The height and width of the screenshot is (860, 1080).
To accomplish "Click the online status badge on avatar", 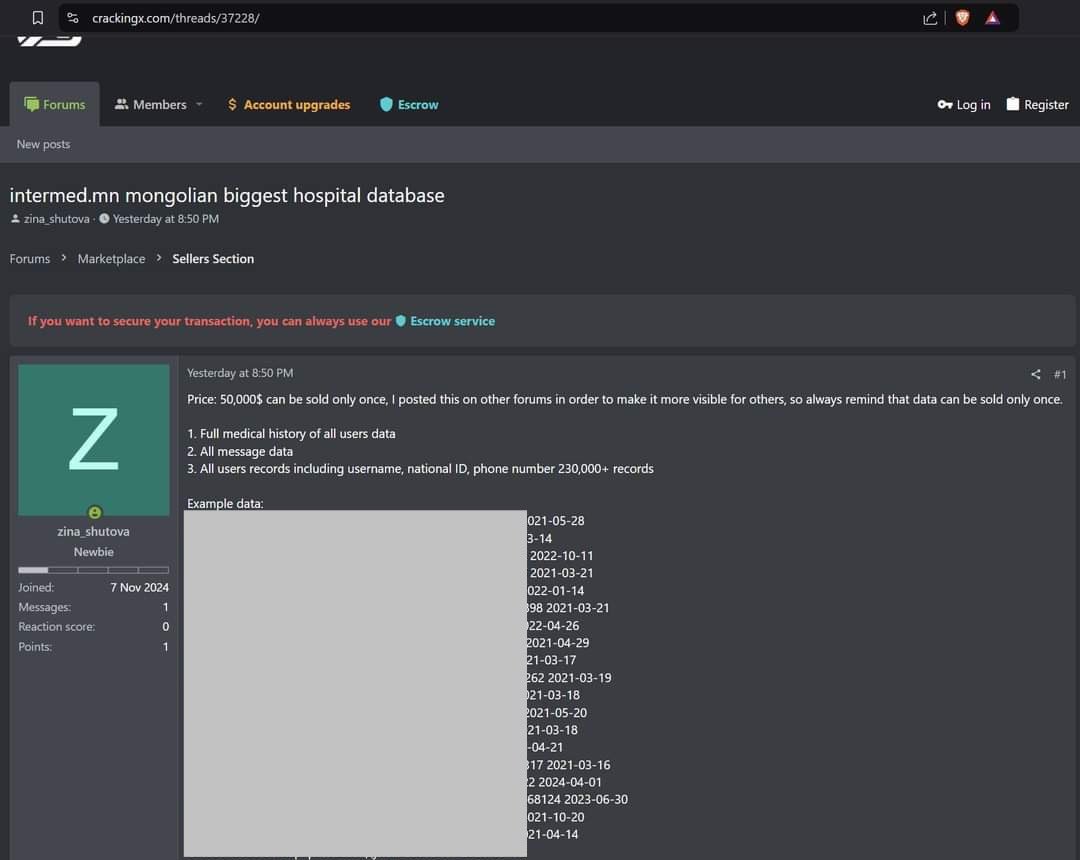I will [95, 512].
